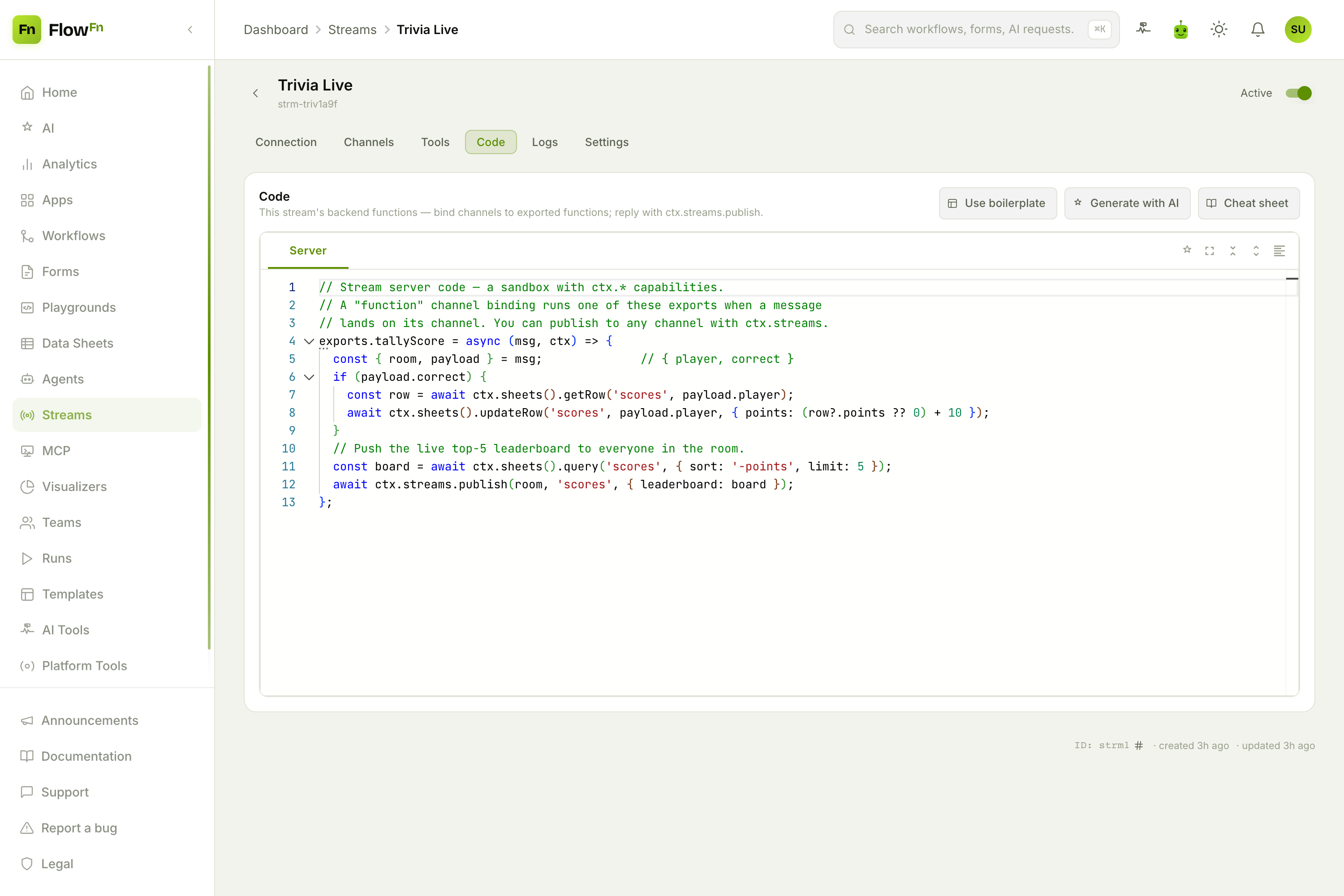
Task: Open Playgrounds
Action: point(107,307)
